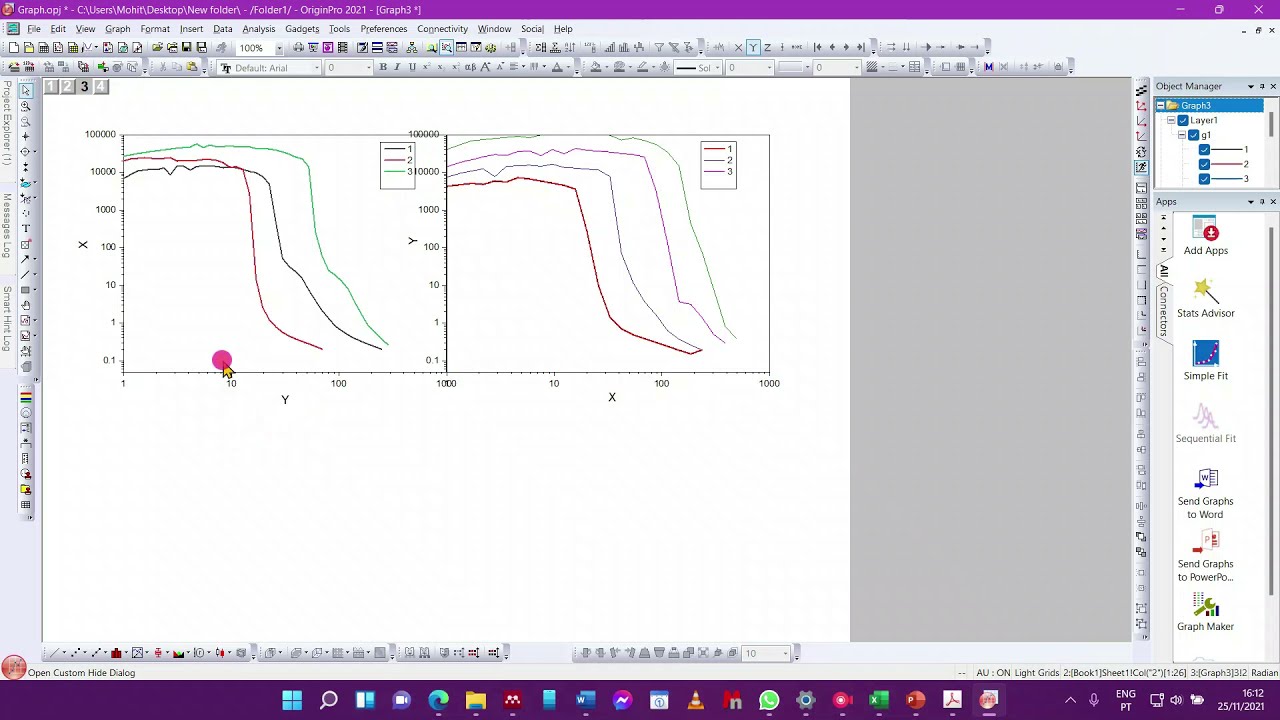1280x720 pixels.
Task: Select the Text tool in Tools toolbar
Action: (26, 228)
